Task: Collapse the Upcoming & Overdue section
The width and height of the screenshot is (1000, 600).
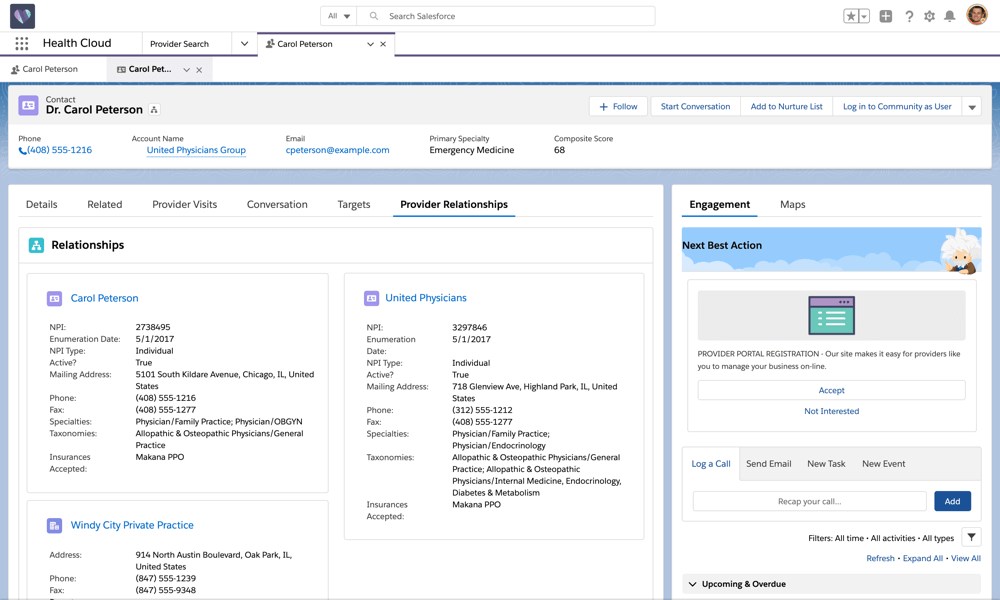Action: tap(692, 584)
